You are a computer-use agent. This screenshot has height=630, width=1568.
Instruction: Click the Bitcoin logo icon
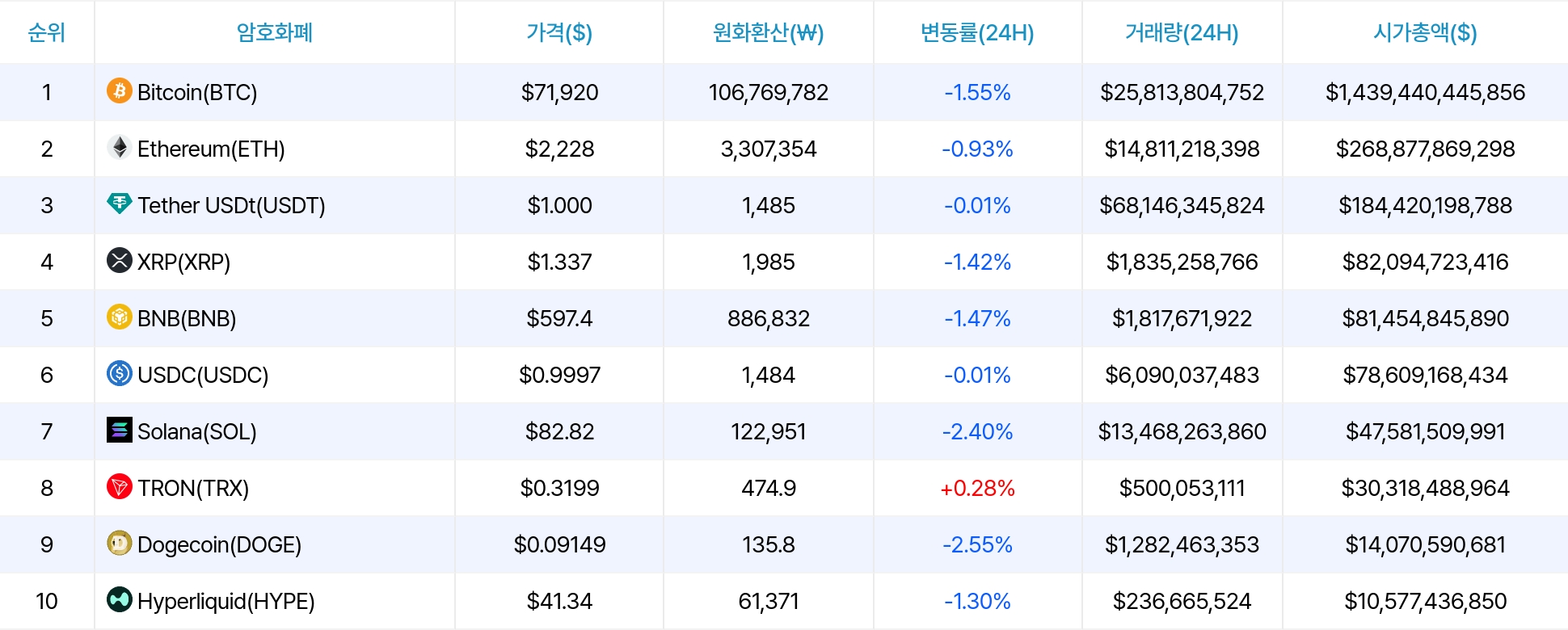(120, 92)
